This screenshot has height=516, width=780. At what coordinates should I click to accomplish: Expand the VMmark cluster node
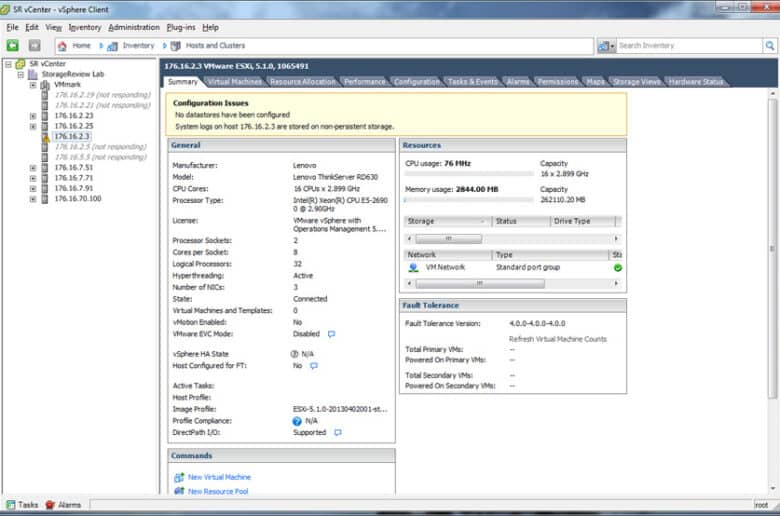pos(33,85)
